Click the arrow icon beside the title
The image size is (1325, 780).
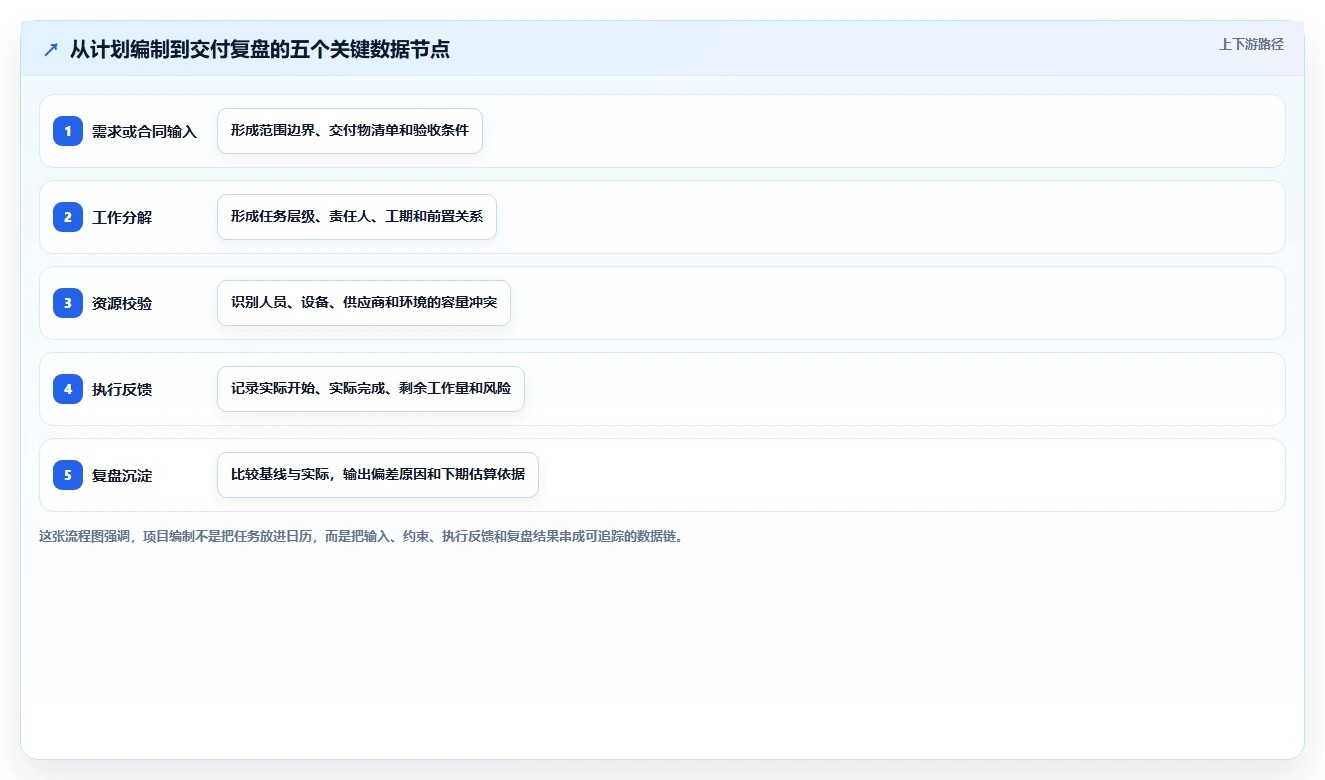click(x=51, y=49)
